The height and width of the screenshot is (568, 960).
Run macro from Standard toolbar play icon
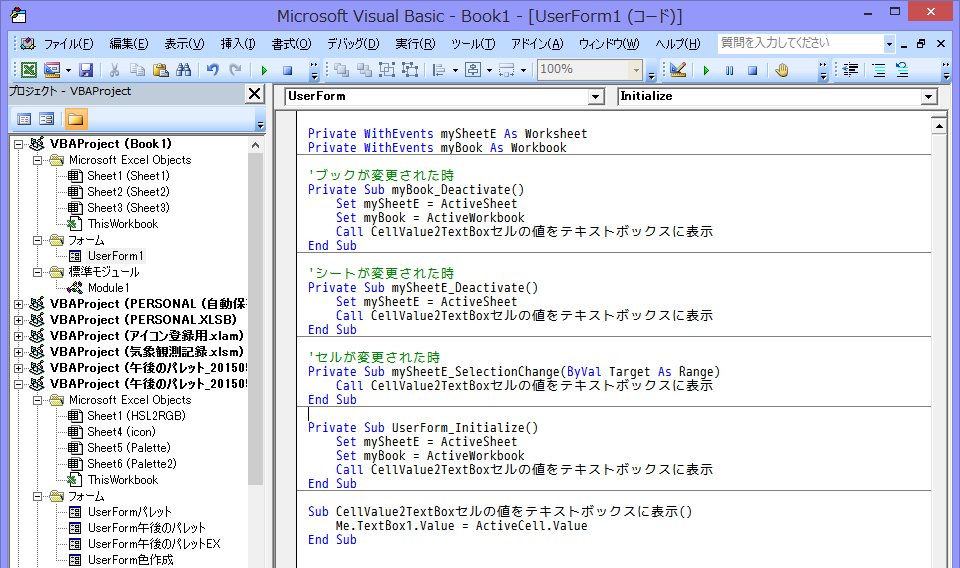tap(264, 70)
